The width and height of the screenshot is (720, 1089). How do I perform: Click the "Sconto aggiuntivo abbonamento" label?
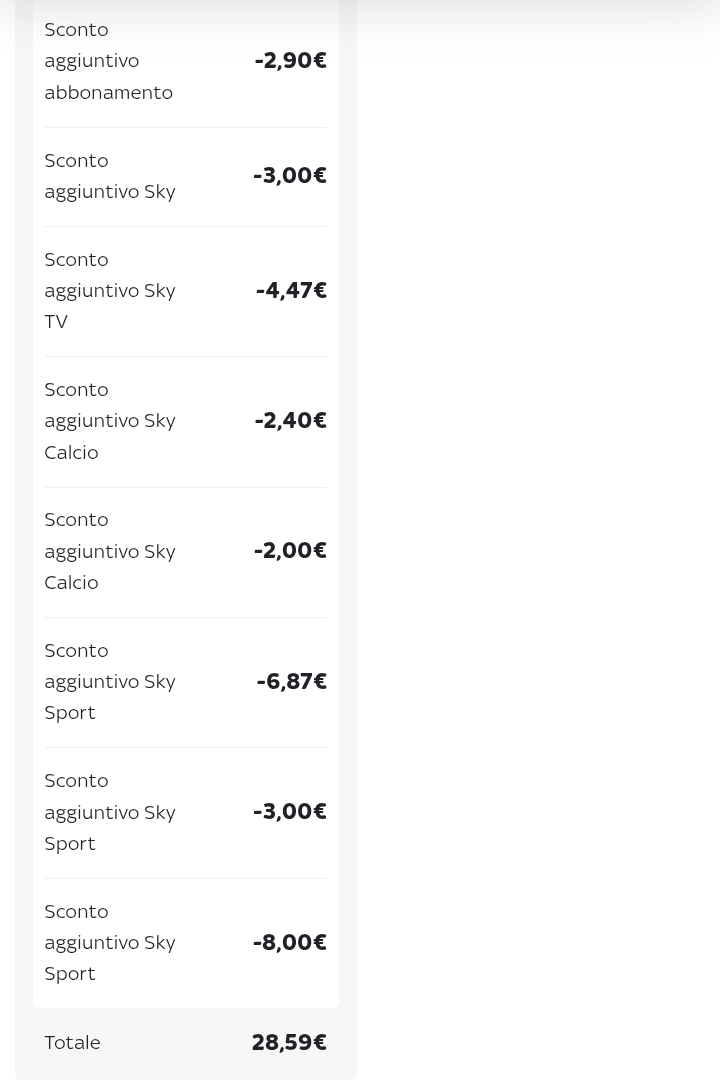tap(108, 61)
